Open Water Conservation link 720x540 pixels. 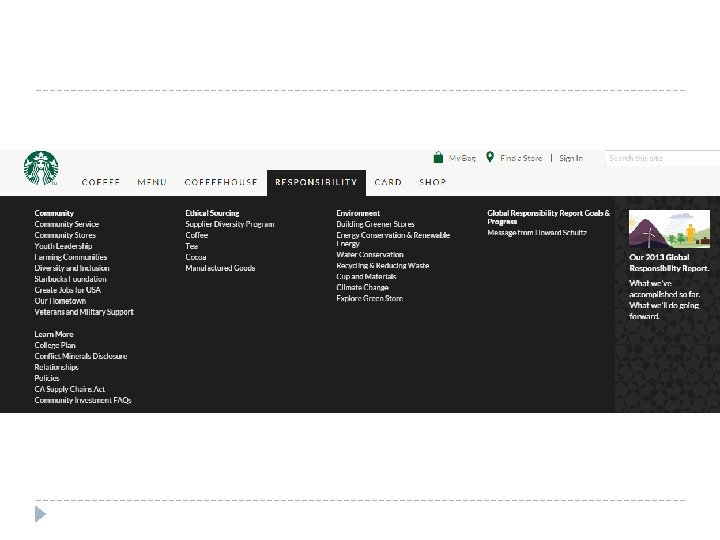click(370, 254)
